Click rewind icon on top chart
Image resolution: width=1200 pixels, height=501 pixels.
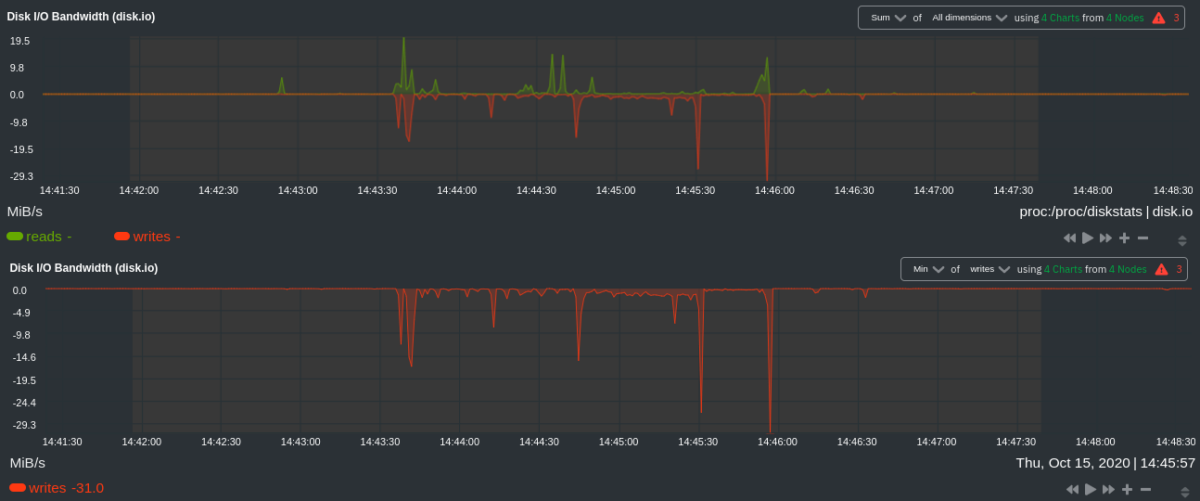click(x=1069, y=238)
